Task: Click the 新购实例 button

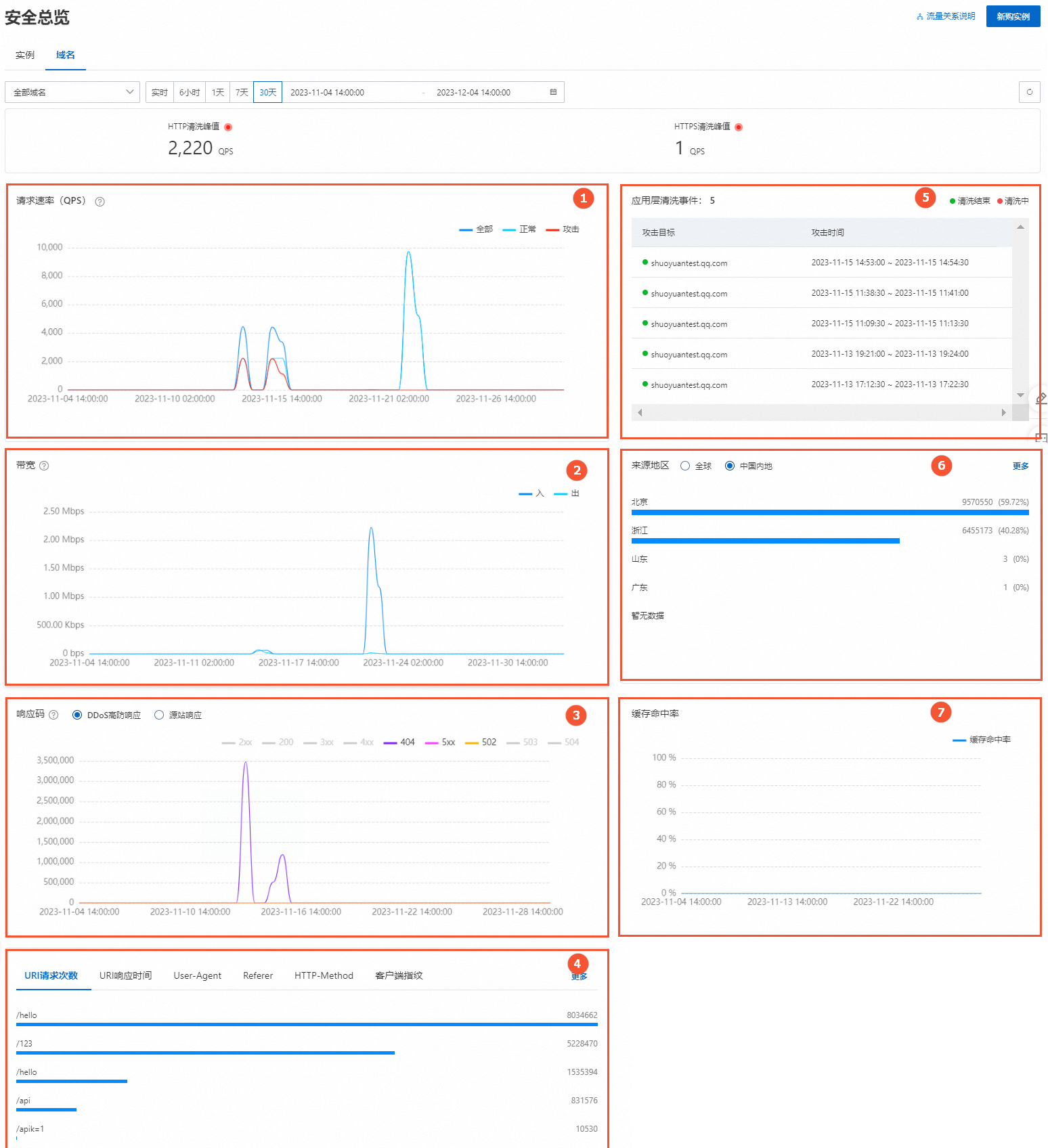Action: [x=1013, y=16]
